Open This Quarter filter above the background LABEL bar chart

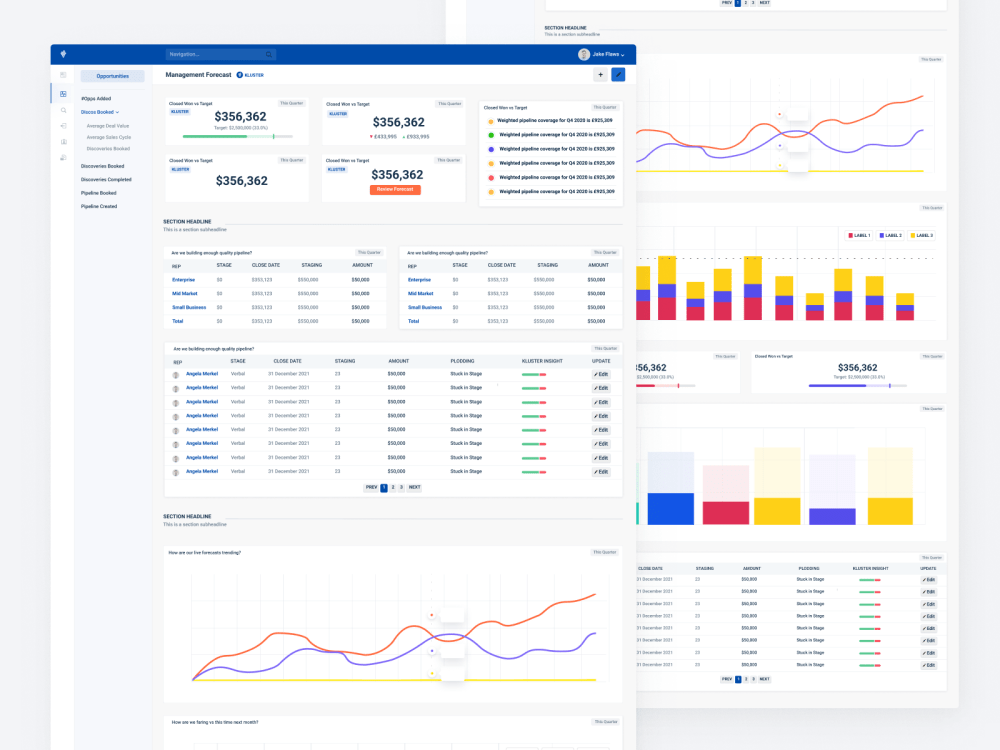(x=932, y=208)
